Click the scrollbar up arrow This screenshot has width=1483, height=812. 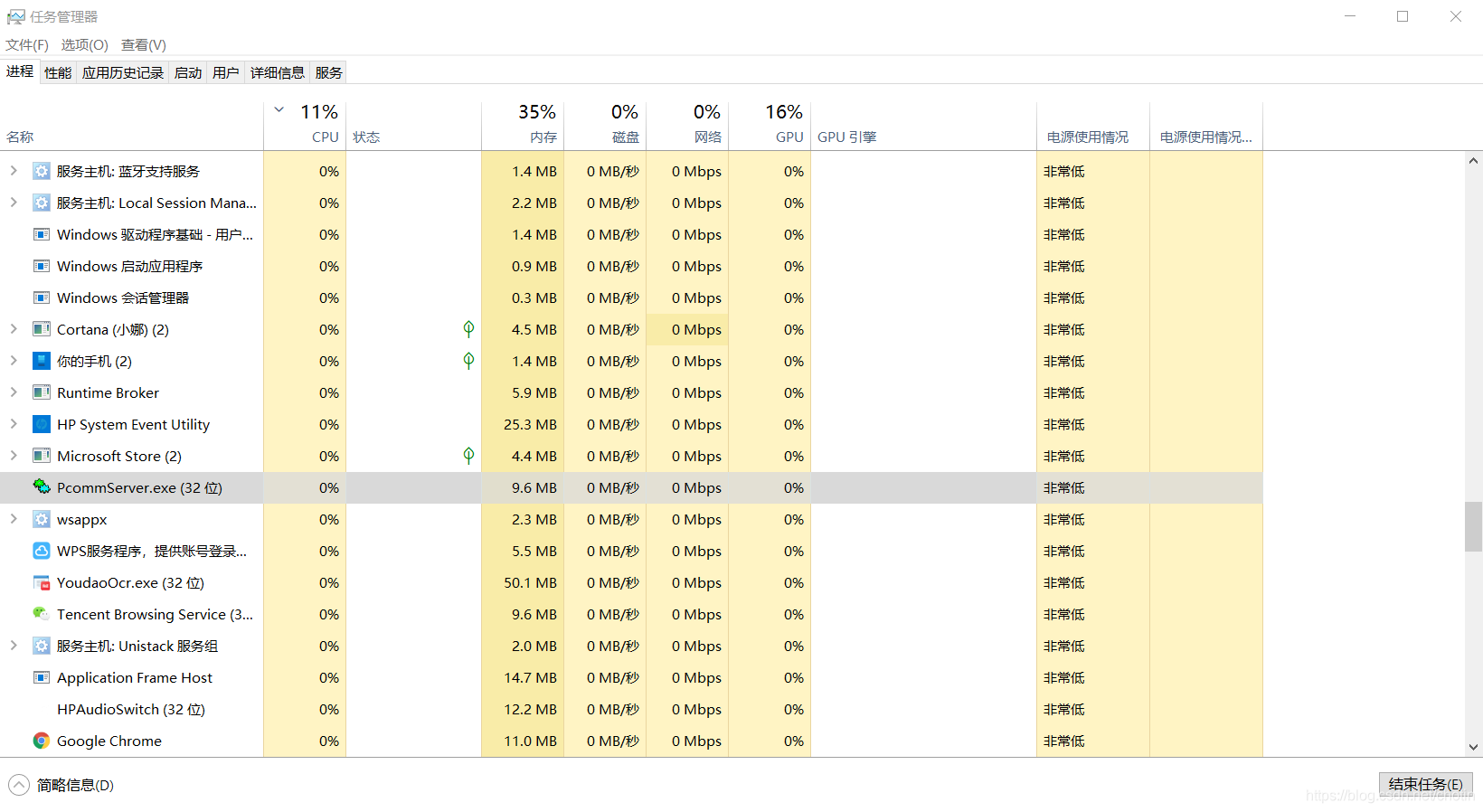[x=1474, y=161]
